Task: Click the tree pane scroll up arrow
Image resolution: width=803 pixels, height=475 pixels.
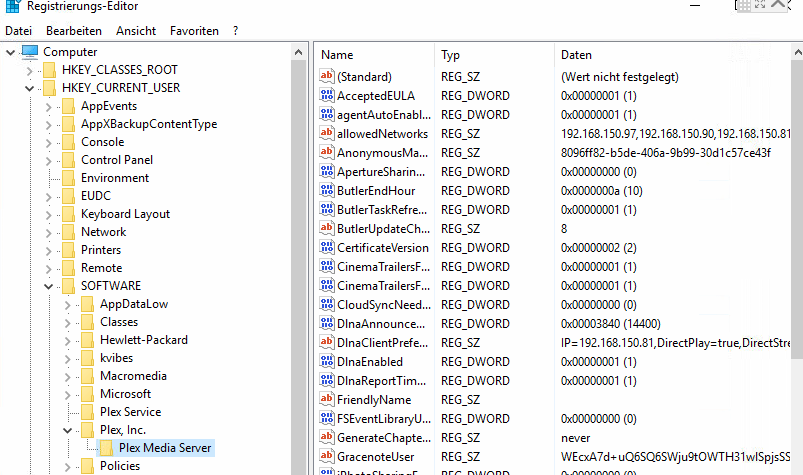Action: (x=299, y=52)
